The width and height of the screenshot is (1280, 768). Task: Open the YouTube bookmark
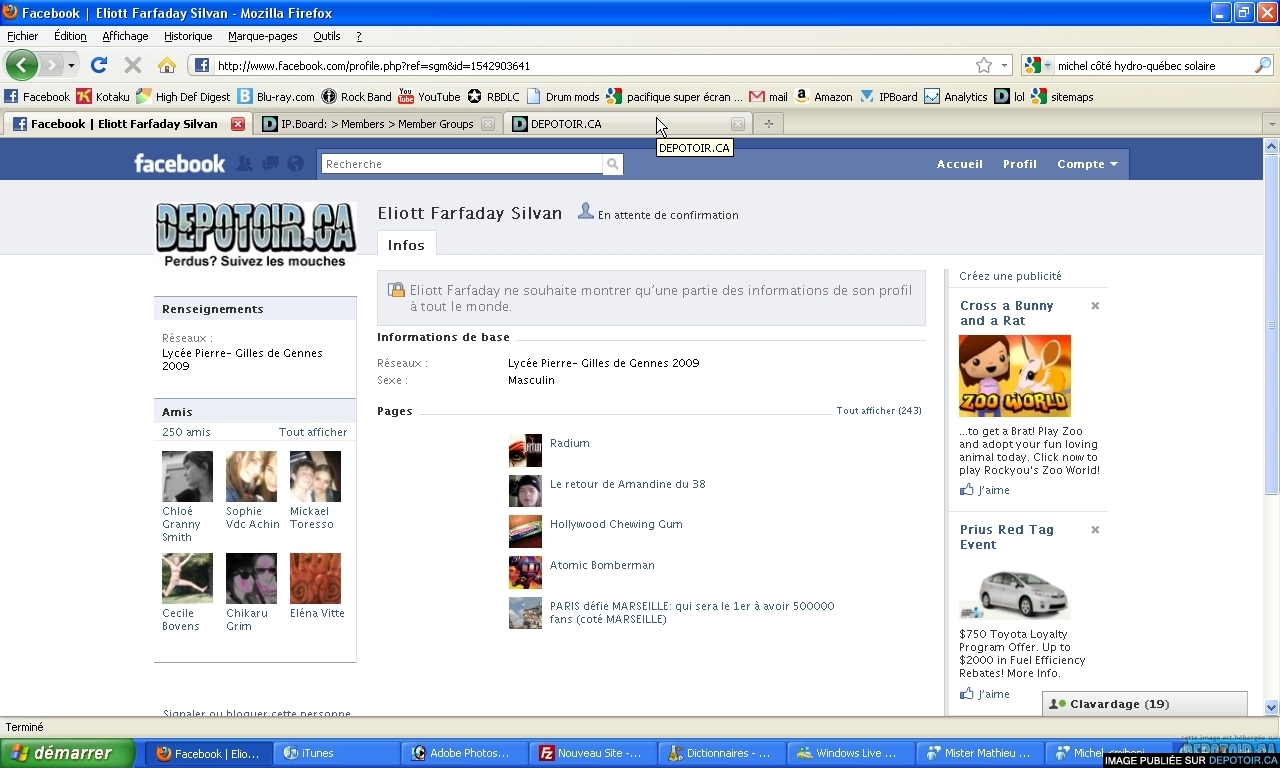429,97
